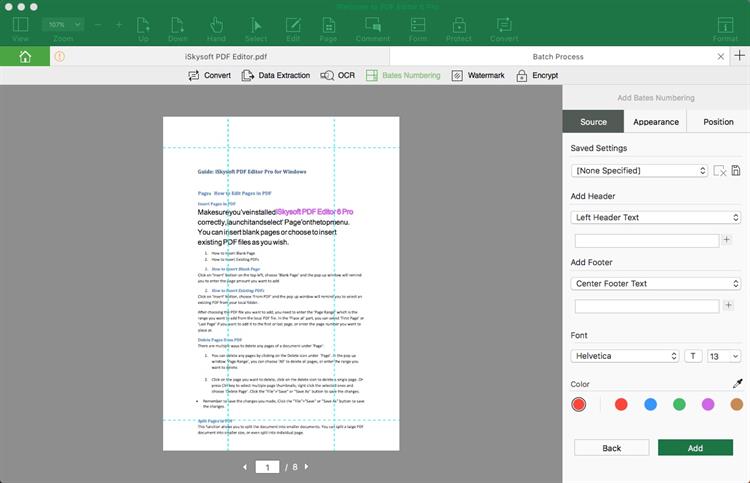Click the zoom out minus icon

[x=98, y=24]
